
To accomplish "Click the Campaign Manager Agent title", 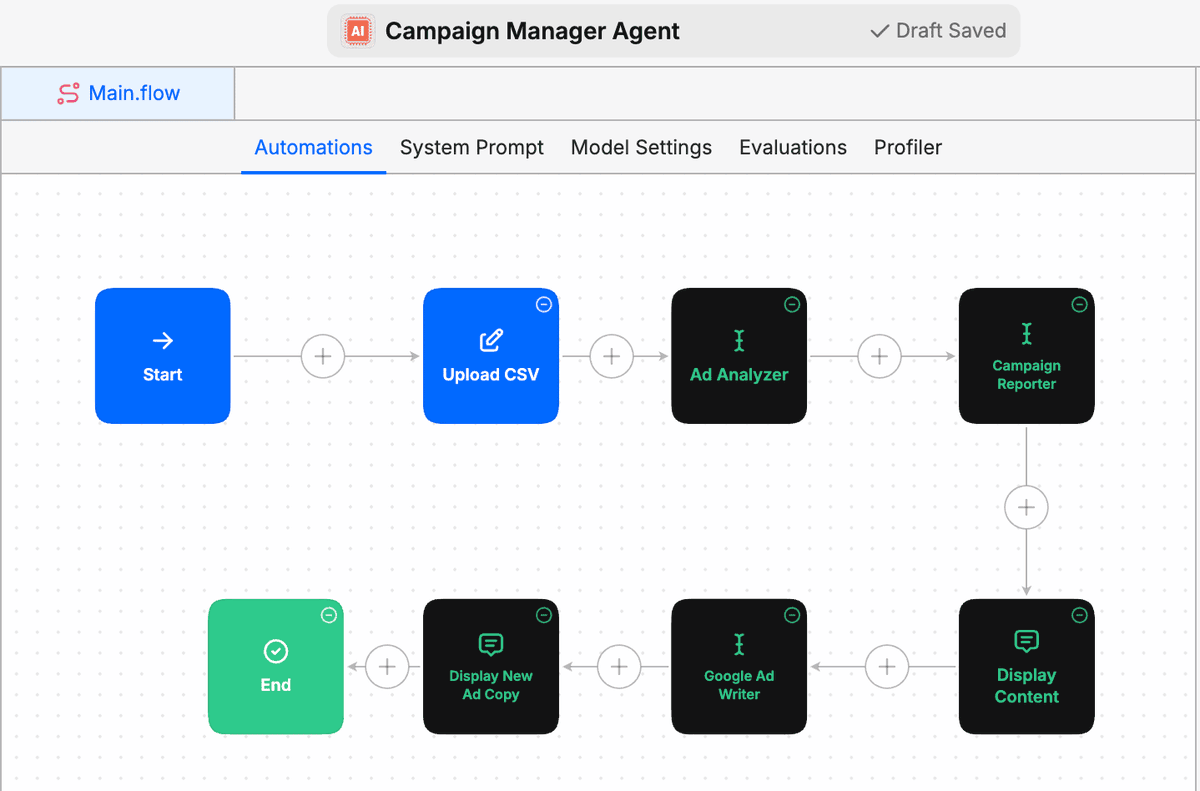I will (x=532, y=31).
